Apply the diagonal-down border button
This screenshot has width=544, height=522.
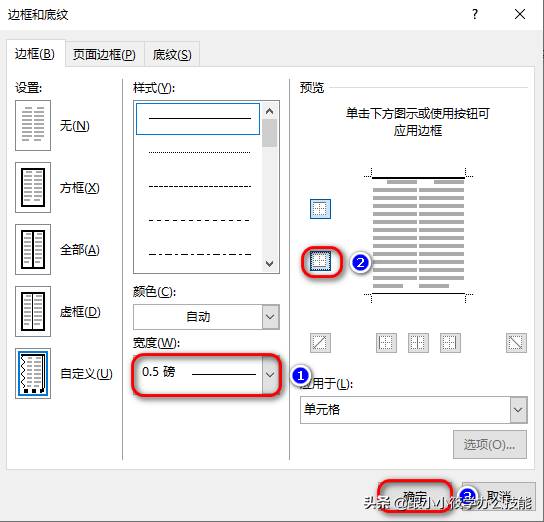coord(516,343)
